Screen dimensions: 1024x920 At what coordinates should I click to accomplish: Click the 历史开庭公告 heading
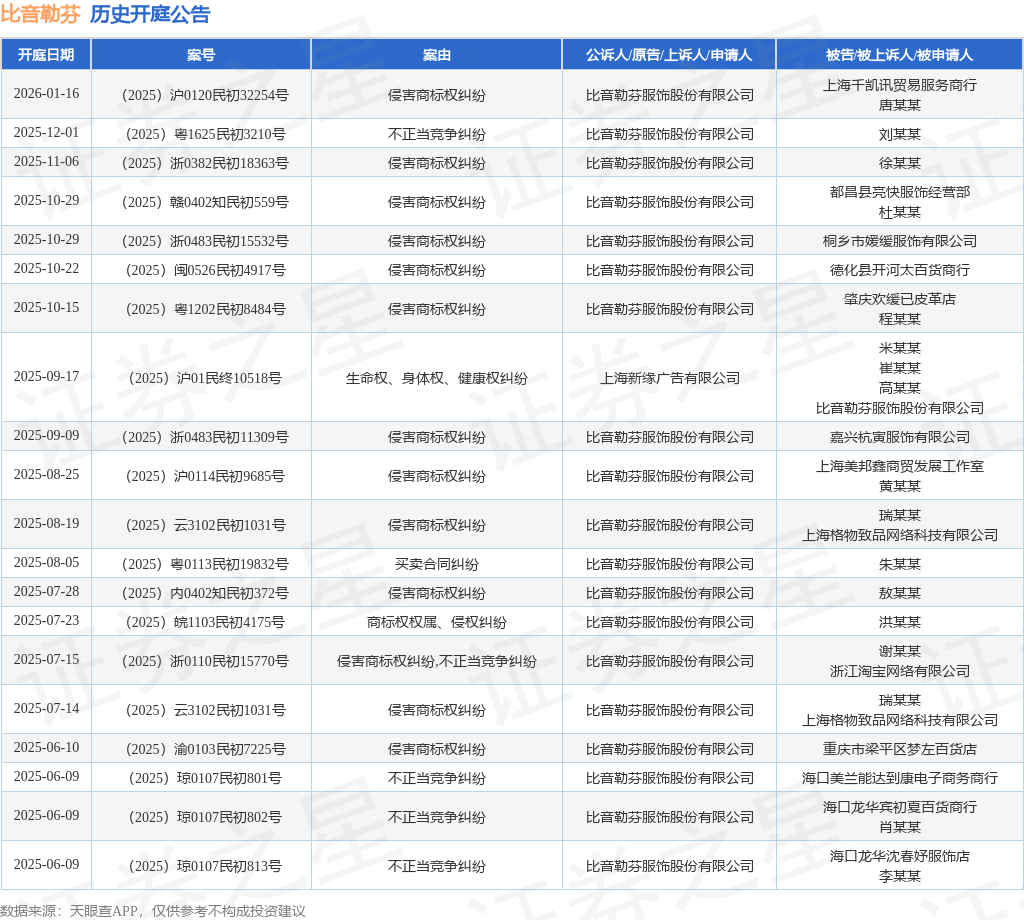click(x=150, y=14)
